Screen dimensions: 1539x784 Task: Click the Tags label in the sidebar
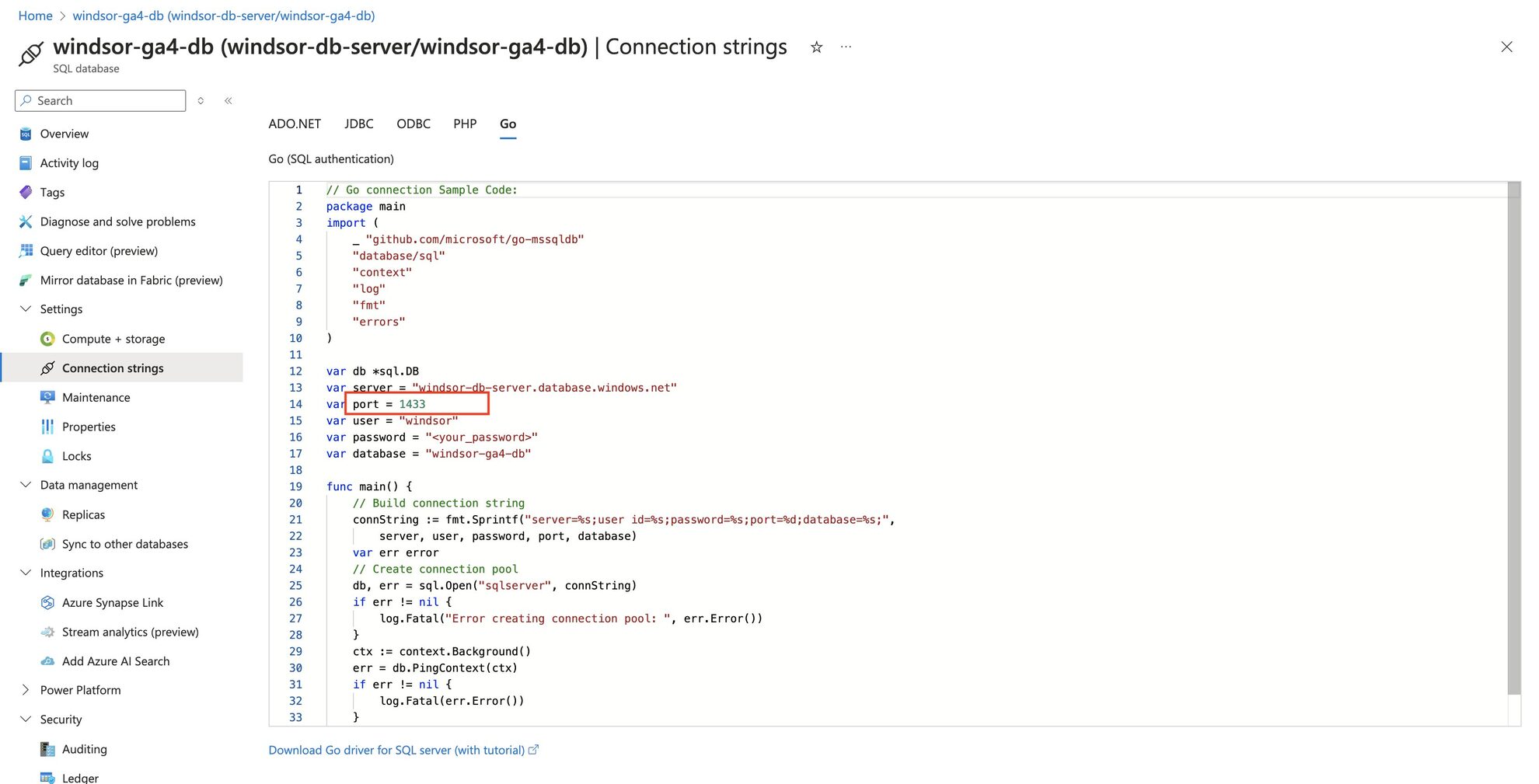pyautogui.click(x=52, y=192)
